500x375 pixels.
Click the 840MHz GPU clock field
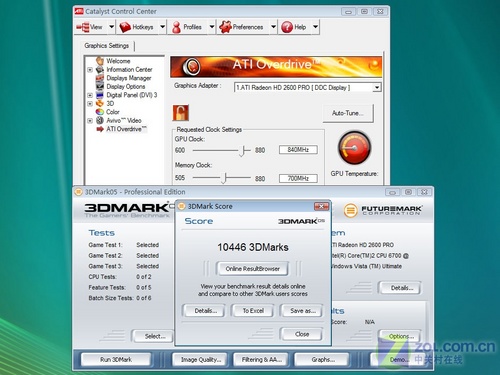pos(298,150)
